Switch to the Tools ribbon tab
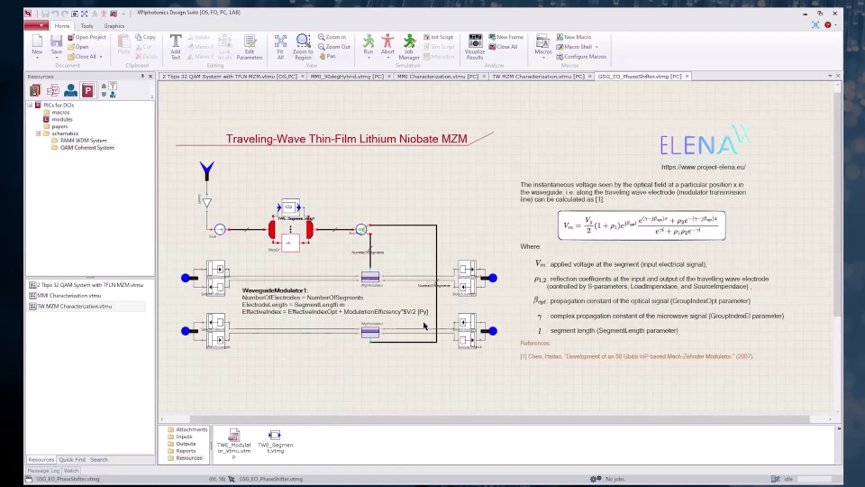Viewport: 865px width, 487px height. pos(87,26)
